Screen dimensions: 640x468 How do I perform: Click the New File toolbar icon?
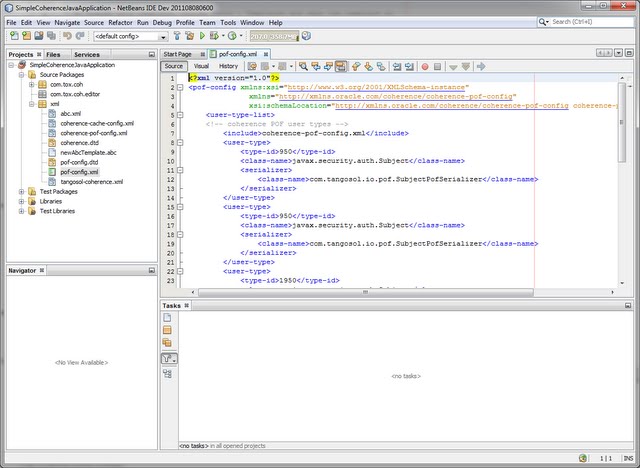click(x=14, y=36)
